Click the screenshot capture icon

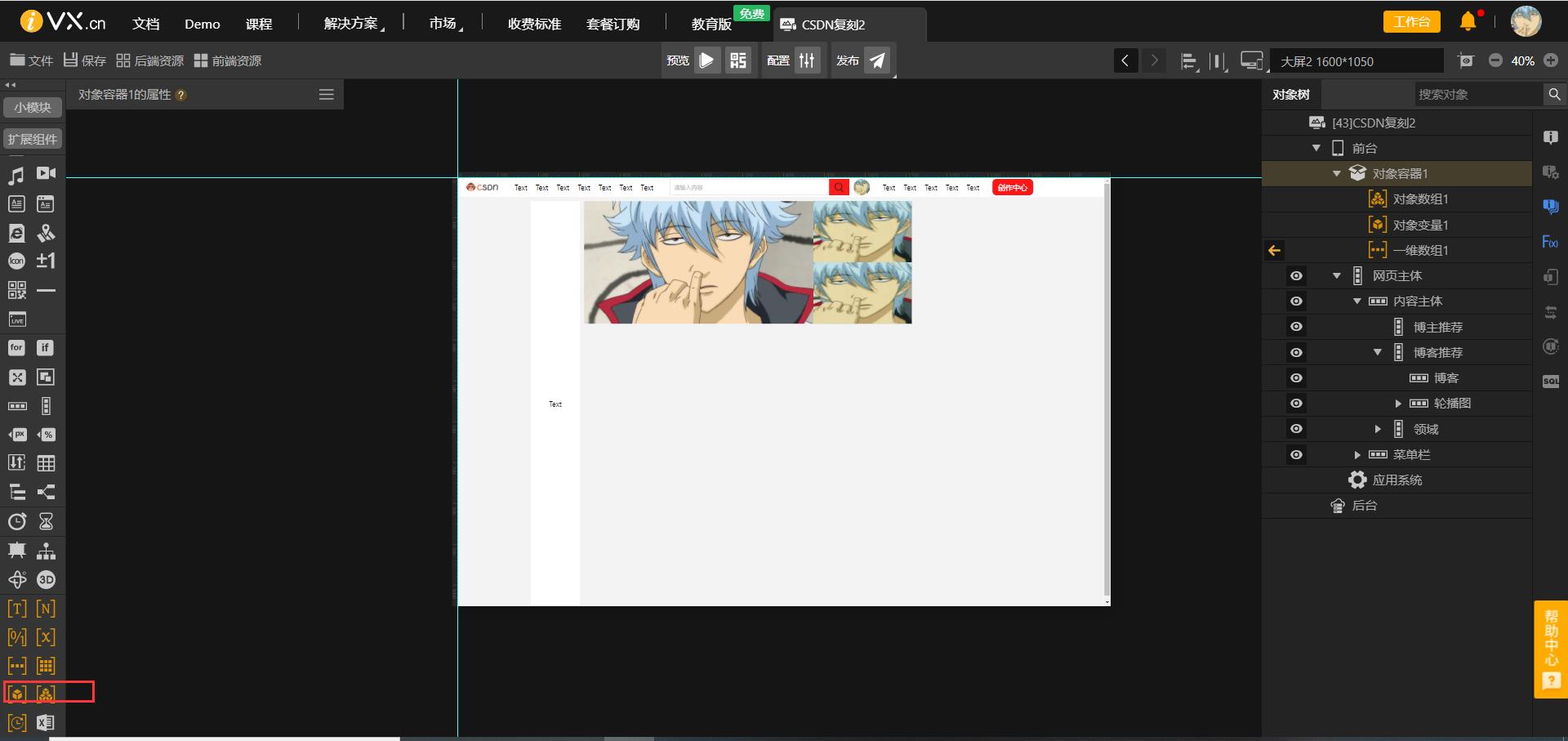1466,60
